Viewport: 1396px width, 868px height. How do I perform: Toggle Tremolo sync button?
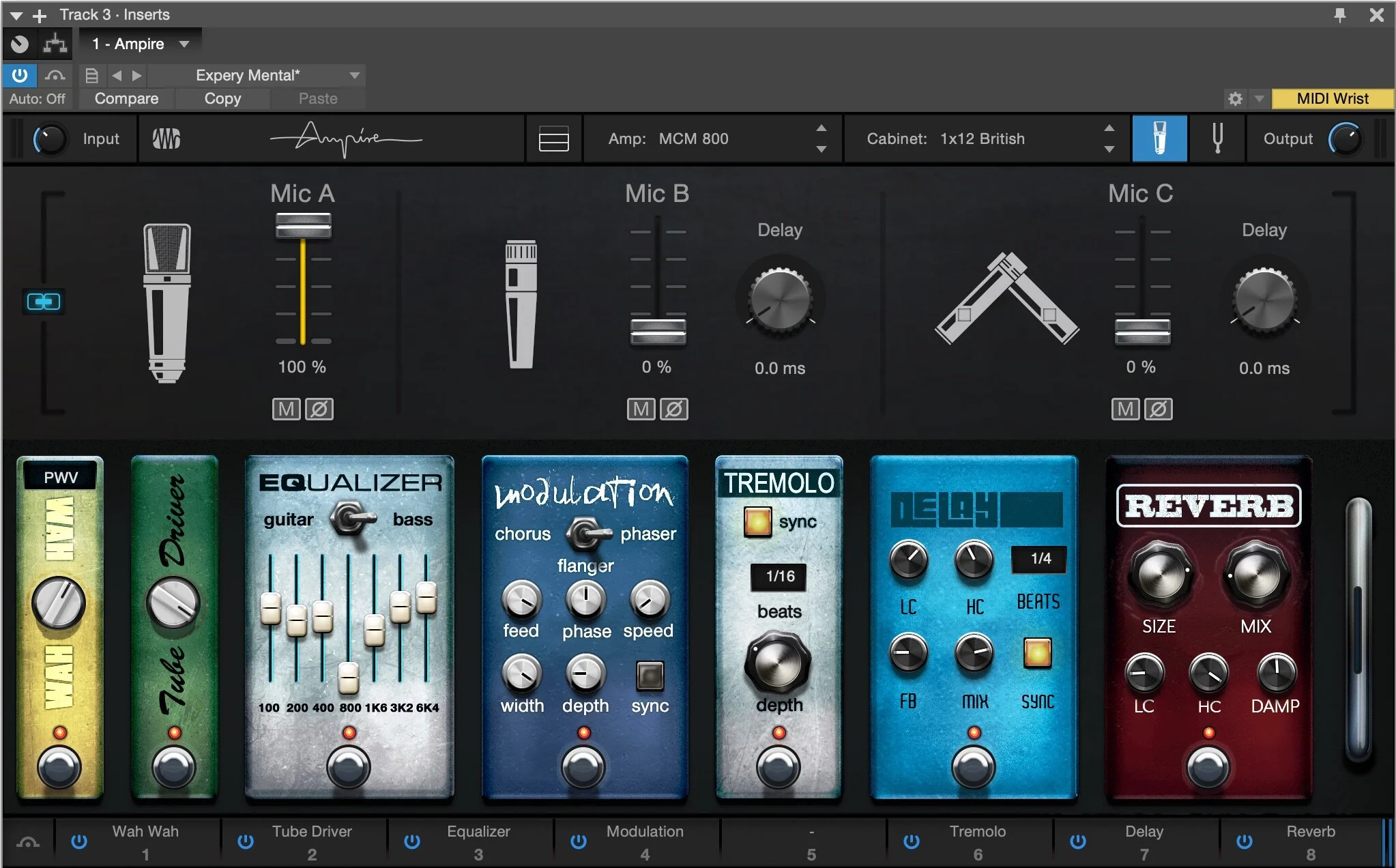(757, 522)
